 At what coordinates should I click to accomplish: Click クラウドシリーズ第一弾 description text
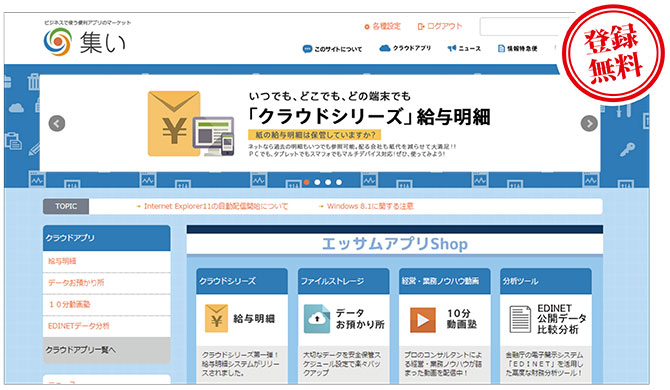coord(241,364)
